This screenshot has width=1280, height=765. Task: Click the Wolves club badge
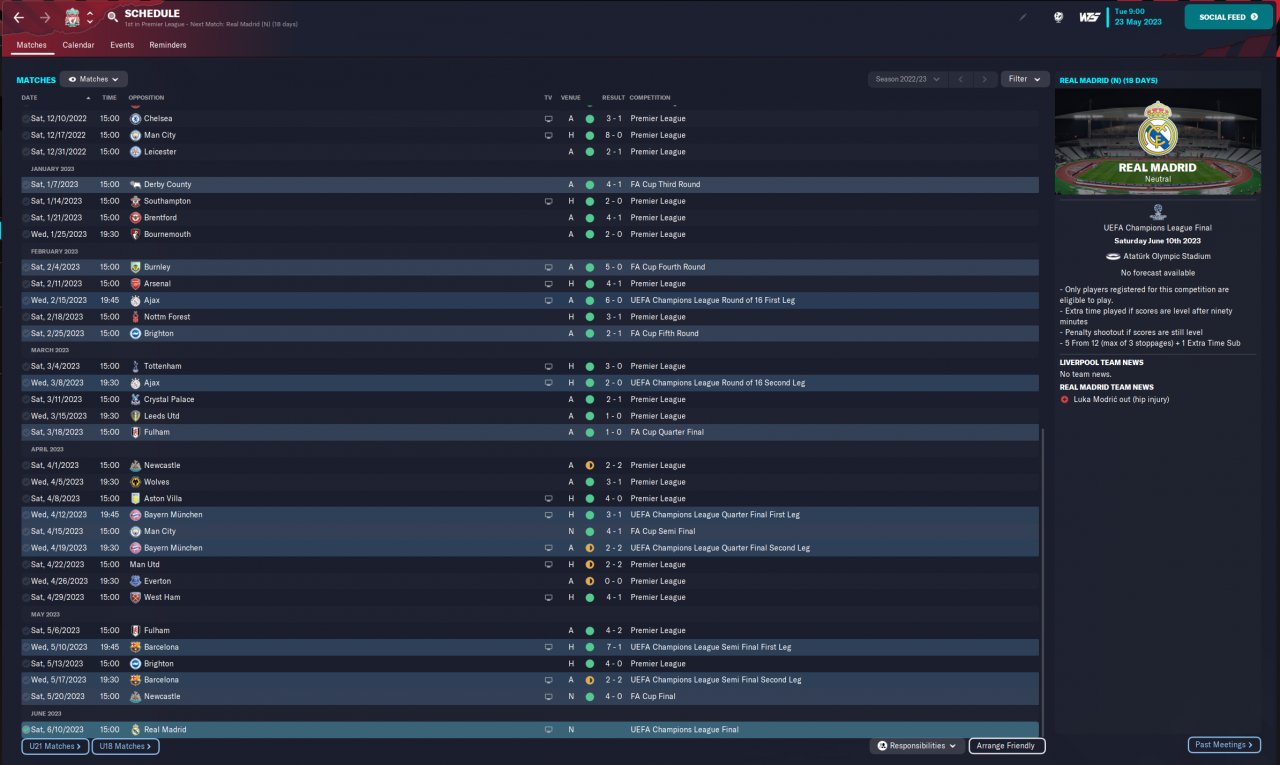(135, 482)
